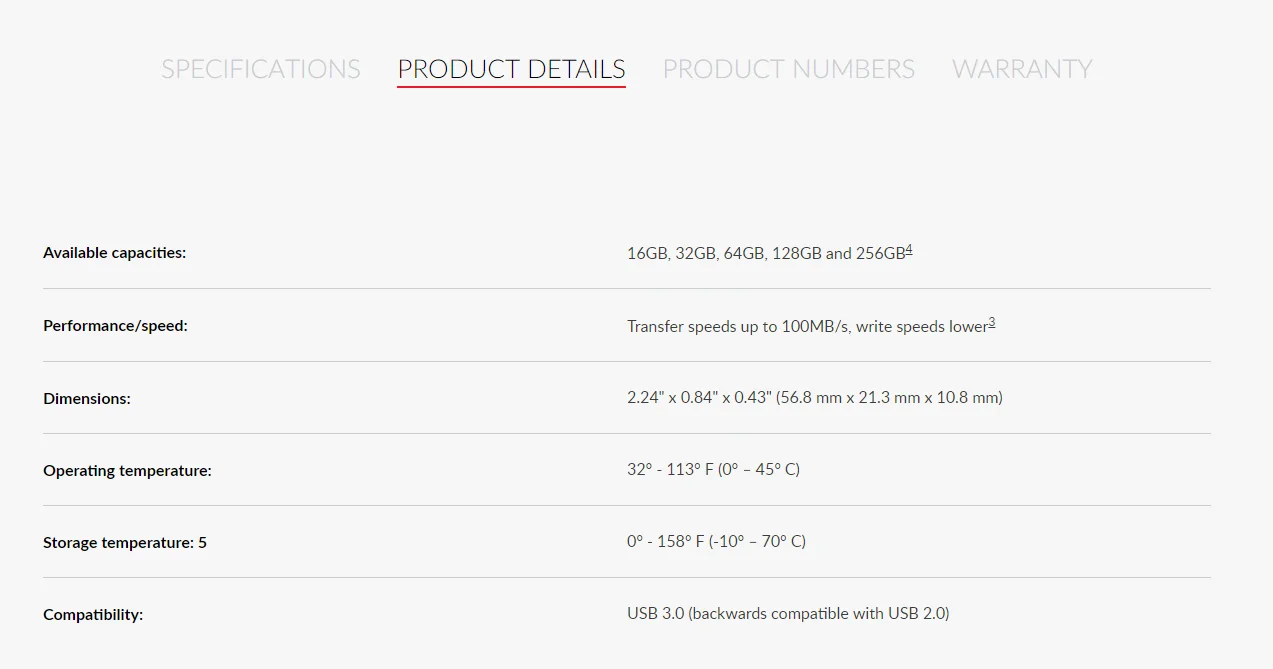Click the Operating temperature label
Image resolution: width=1273 pixels, height=669 pixels.
[127, 470]
